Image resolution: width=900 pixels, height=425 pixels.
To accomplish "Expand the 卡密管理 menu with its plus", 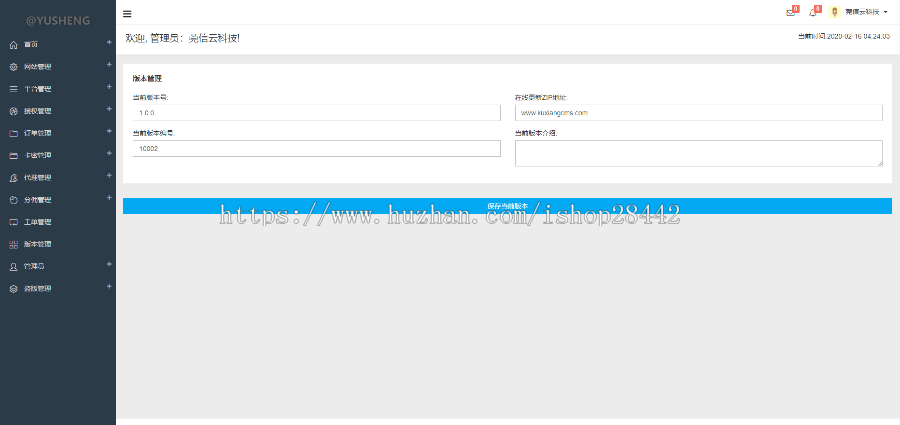I will (109, 153).
